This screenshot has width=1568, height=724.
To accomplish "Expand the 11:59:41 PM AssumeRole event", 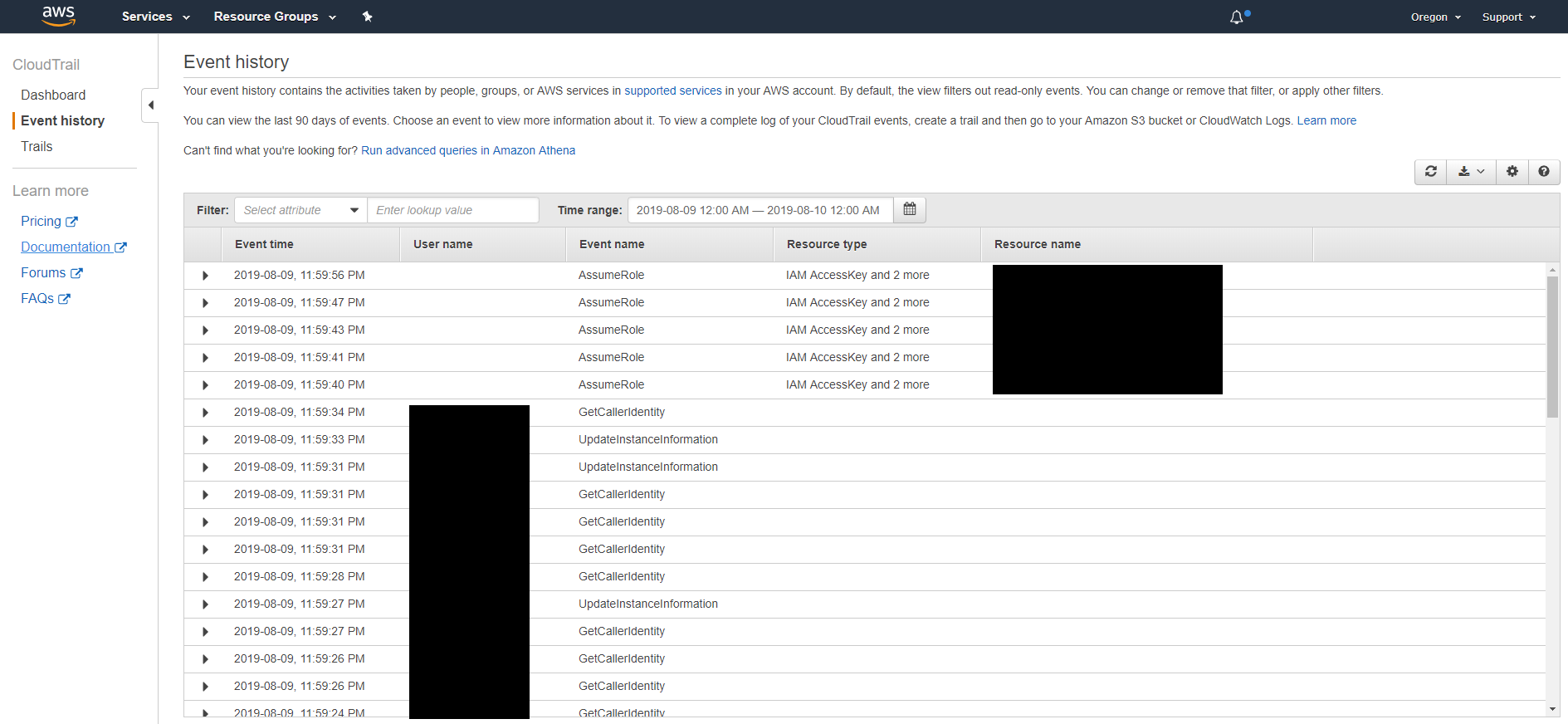I will click(205, 358).
